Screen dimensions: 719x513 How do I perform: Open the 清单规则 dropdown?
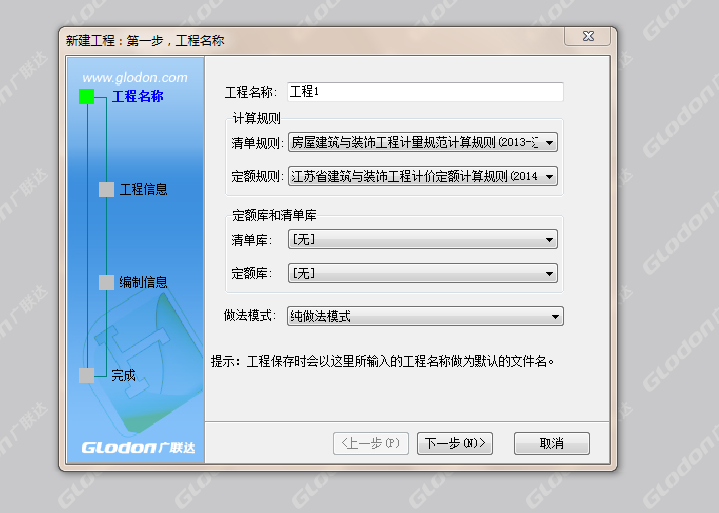point(422,142)
